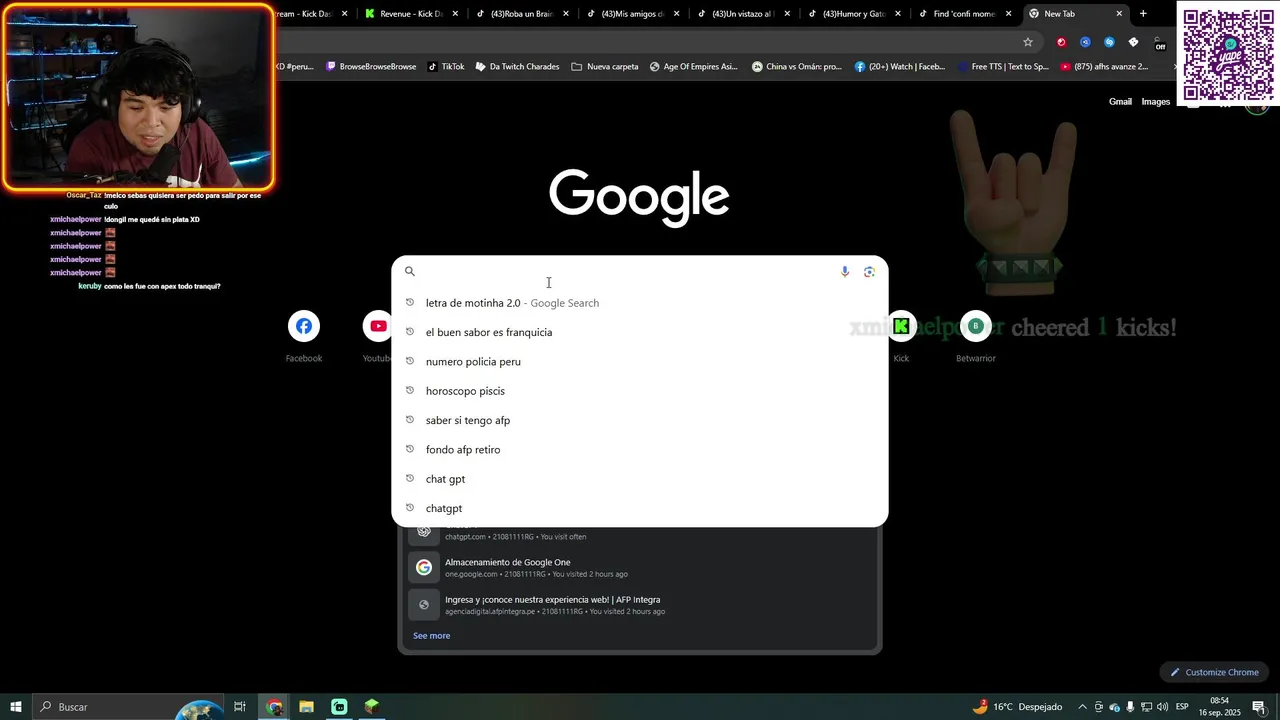This screenshot has height=720, width=1280.
Task: Select suggestion saber si tengo afp
Action: pos(639,420)
